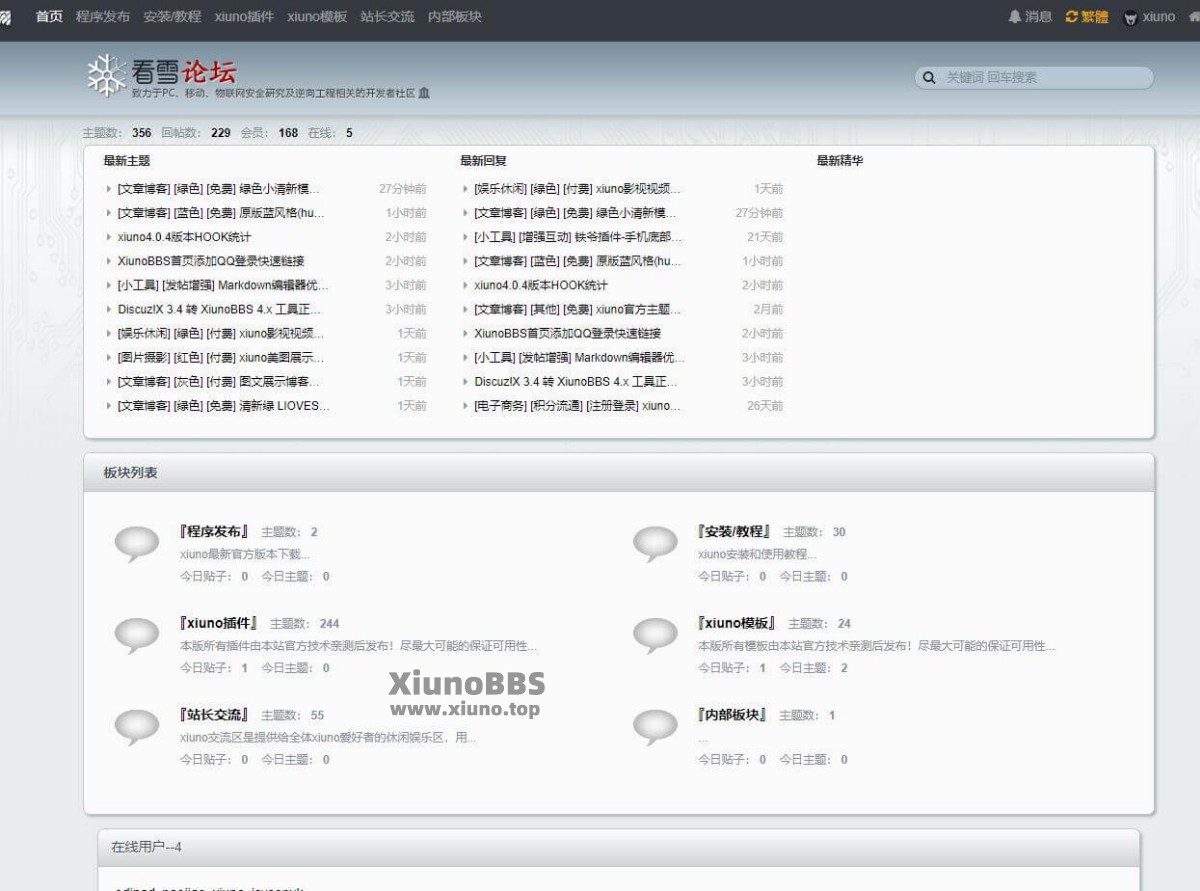Image resolution: width=1200 pixels, height=891 pixels.
Task: Click the description xiuno安装和使用教程...
Action: point(757,554)
